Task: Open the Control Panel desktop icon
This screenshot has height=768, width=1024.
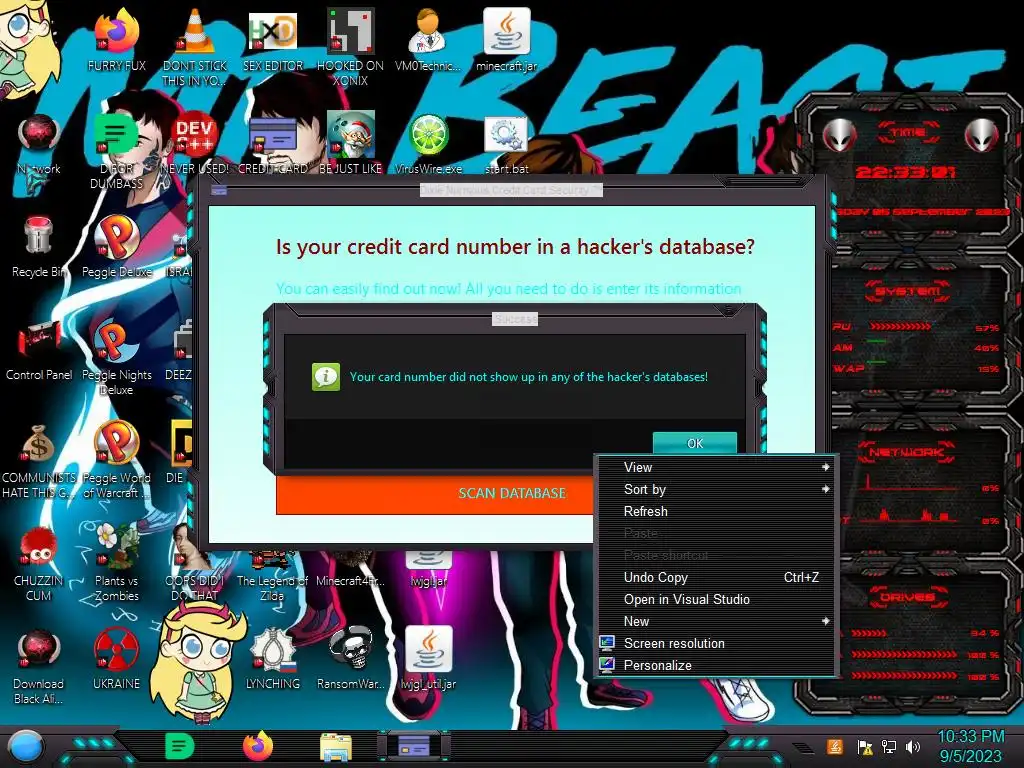Action: pos(39,341)
